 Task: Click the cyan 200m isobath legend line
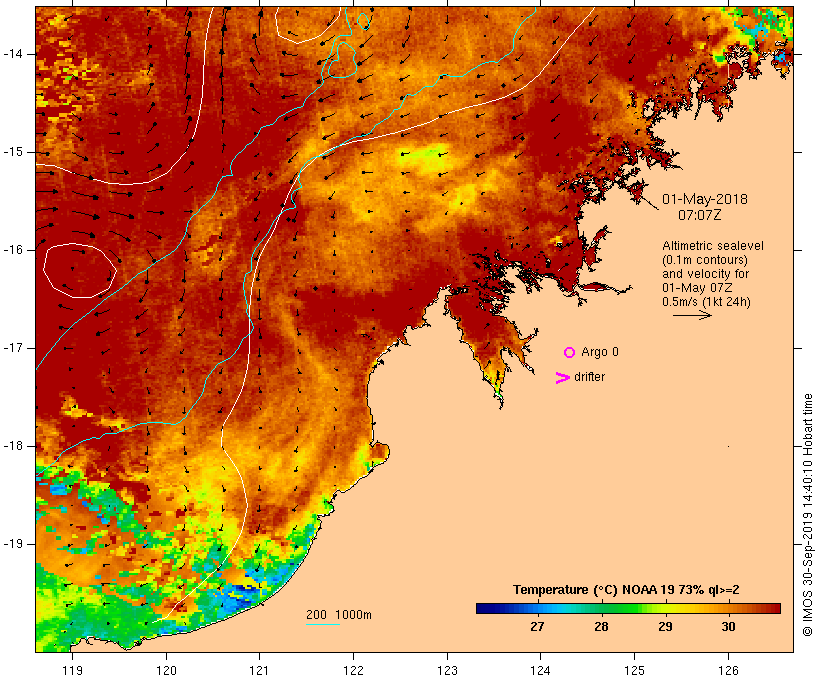[323, 624]
